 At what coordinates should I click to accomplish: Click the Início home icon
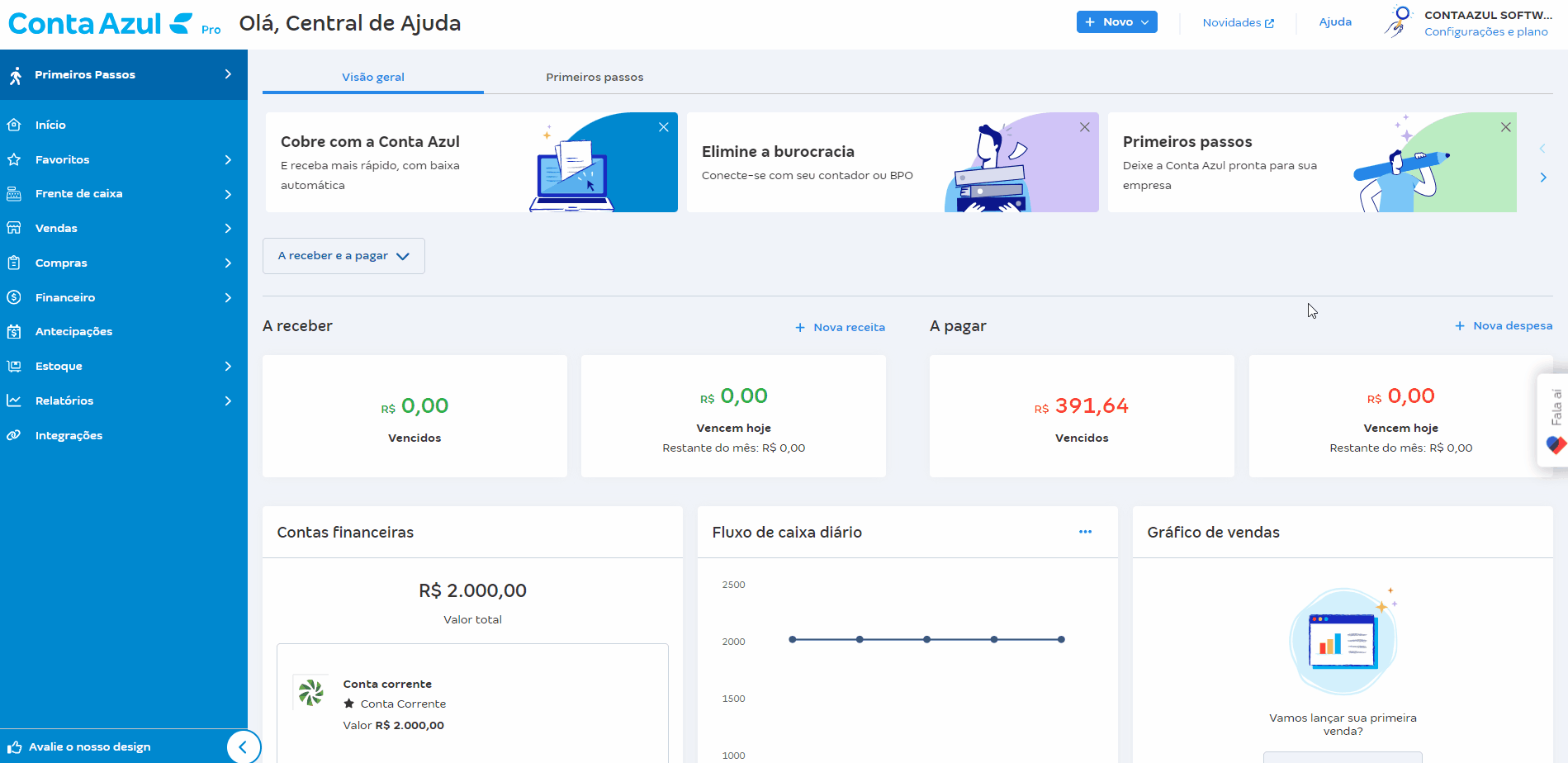click(14, 125)
